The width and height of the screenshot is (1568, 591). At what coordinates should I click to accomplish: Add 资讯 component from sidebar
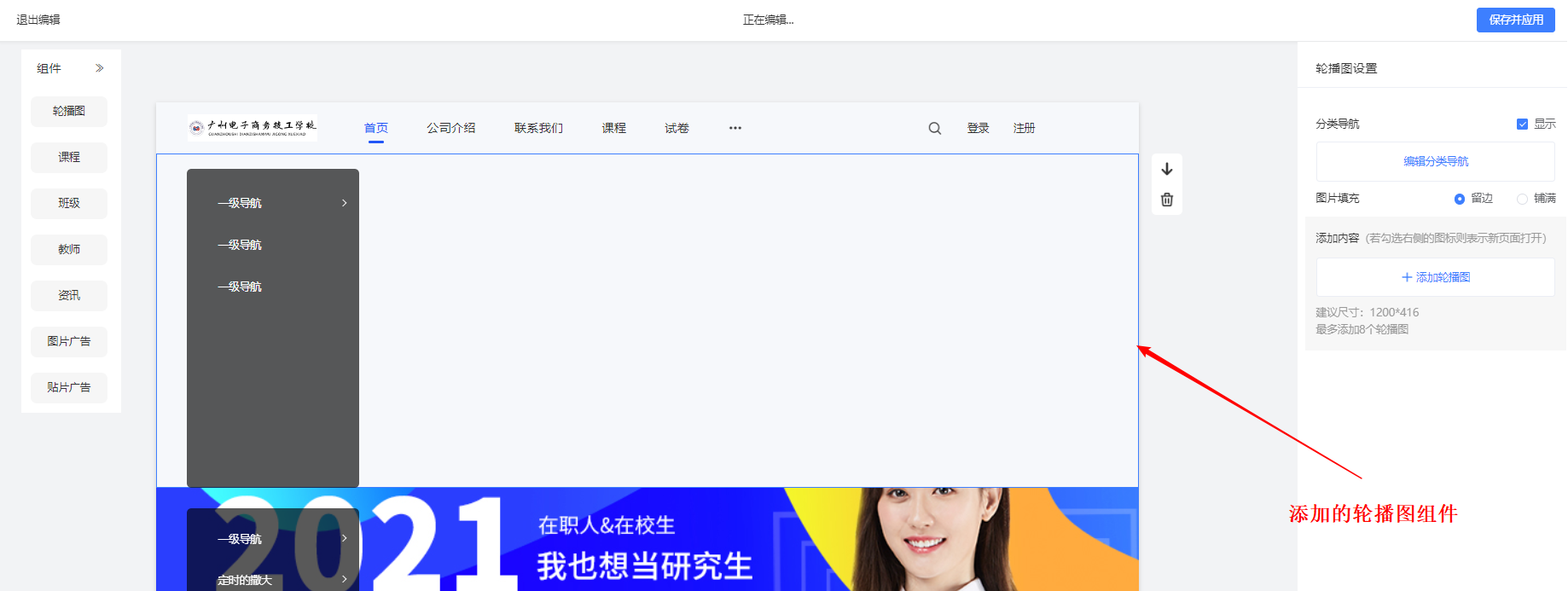click(x=69, y=295)
